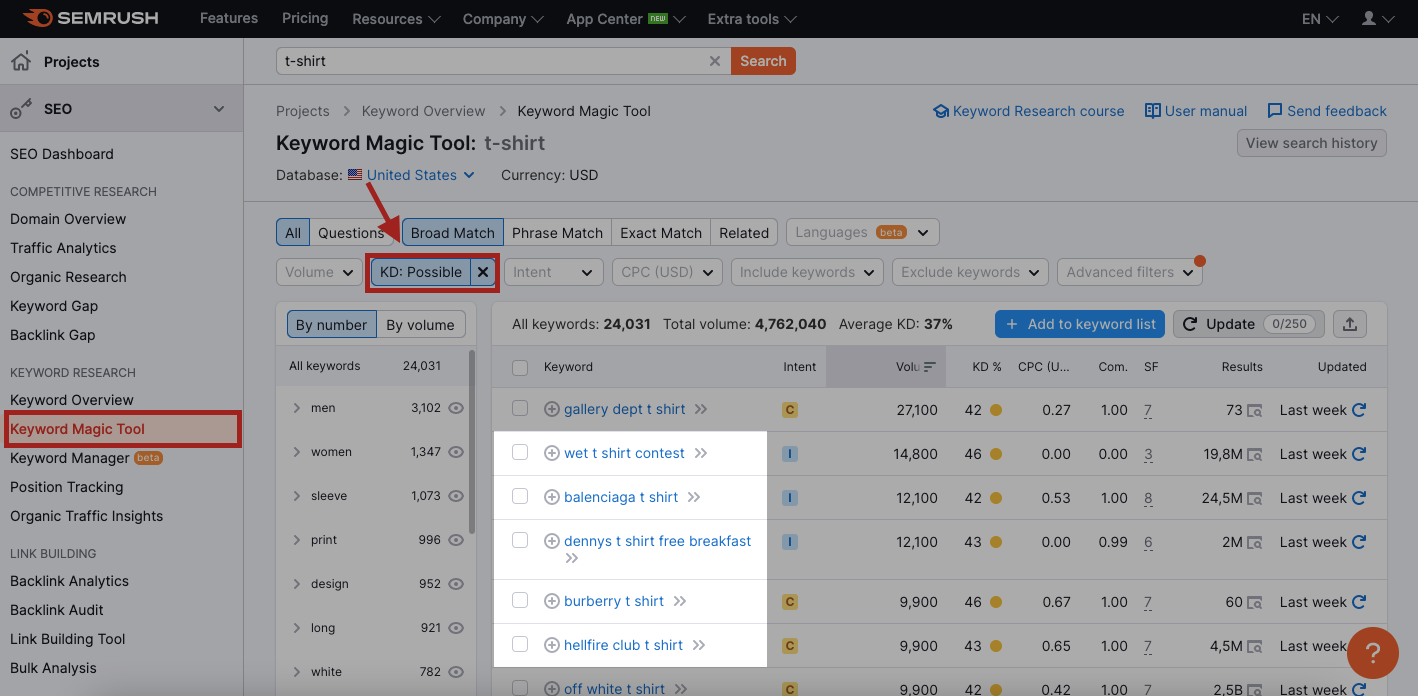
Task: Click arrows next to balenciaga t shirt
Action: point(694,497)
